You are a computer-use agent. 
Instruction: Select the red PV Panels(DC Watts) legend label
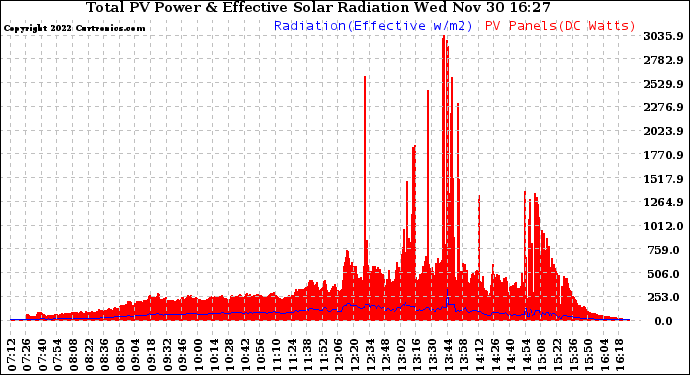(560, 26)
